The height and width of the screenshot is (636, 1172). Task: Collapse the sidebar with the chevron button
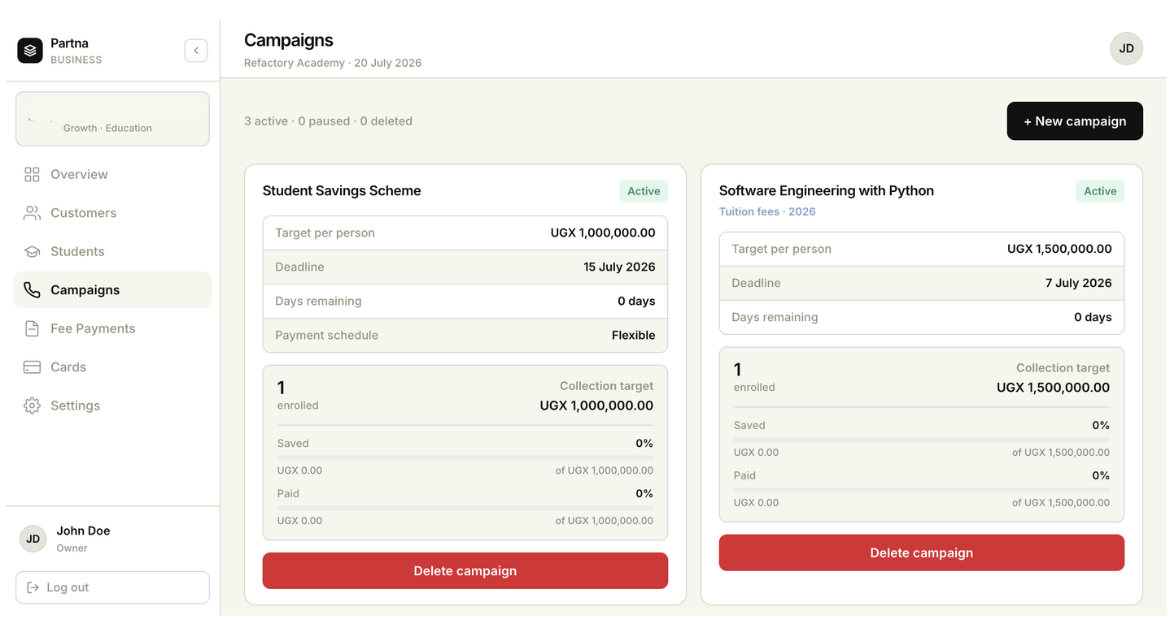click(196, 51)
